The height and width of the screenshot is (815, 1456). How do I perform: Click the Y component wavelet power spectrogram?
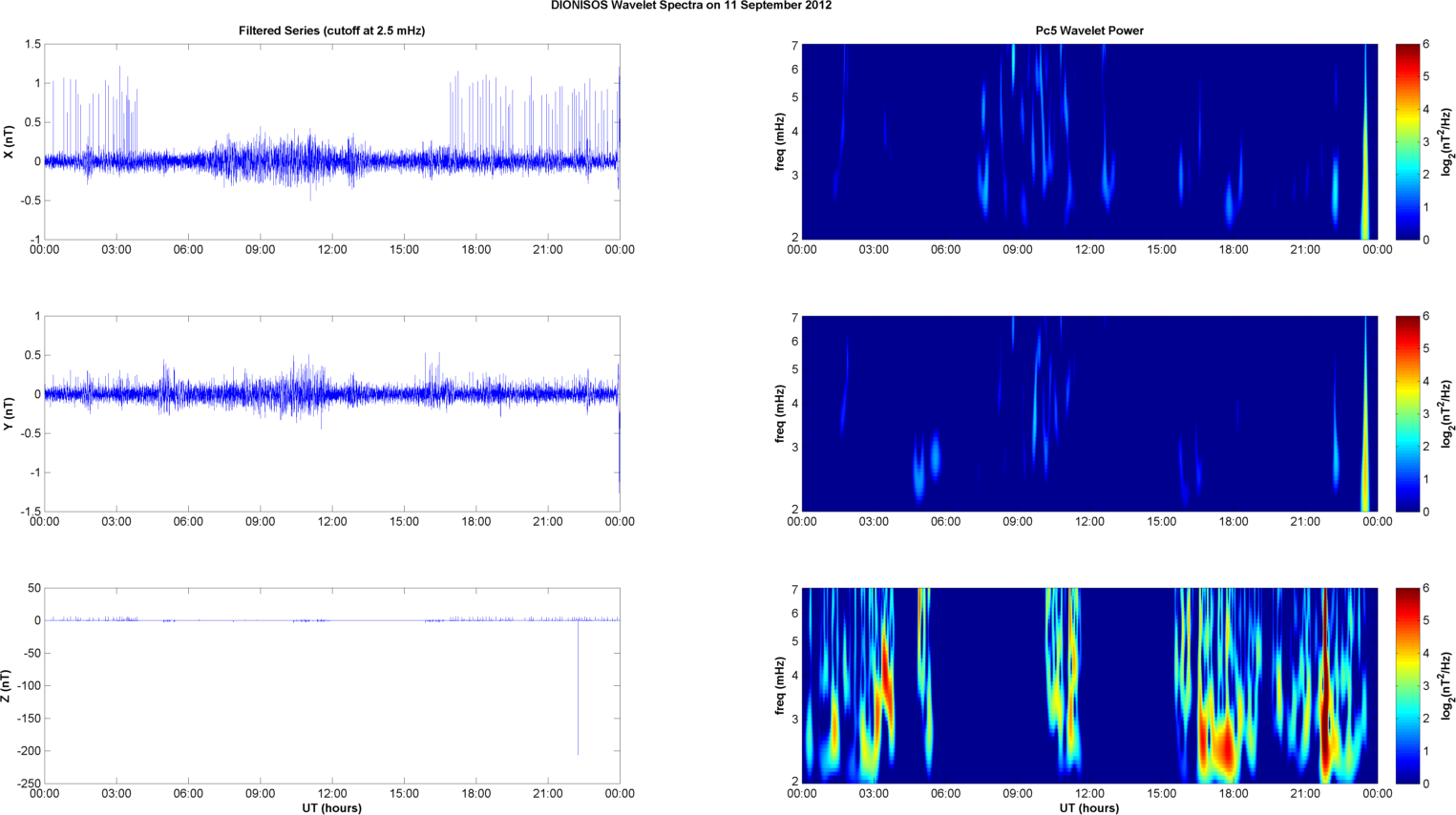click(1089, 413)
